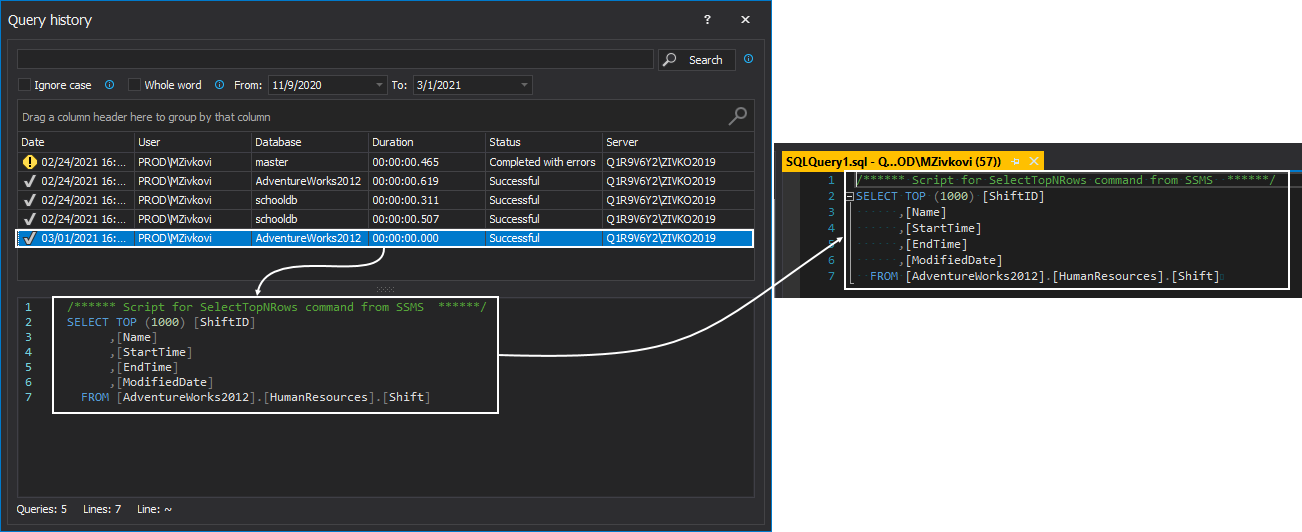Click the search text input field
This screenshot has width=1302, height=532.
tap(335, 60)
